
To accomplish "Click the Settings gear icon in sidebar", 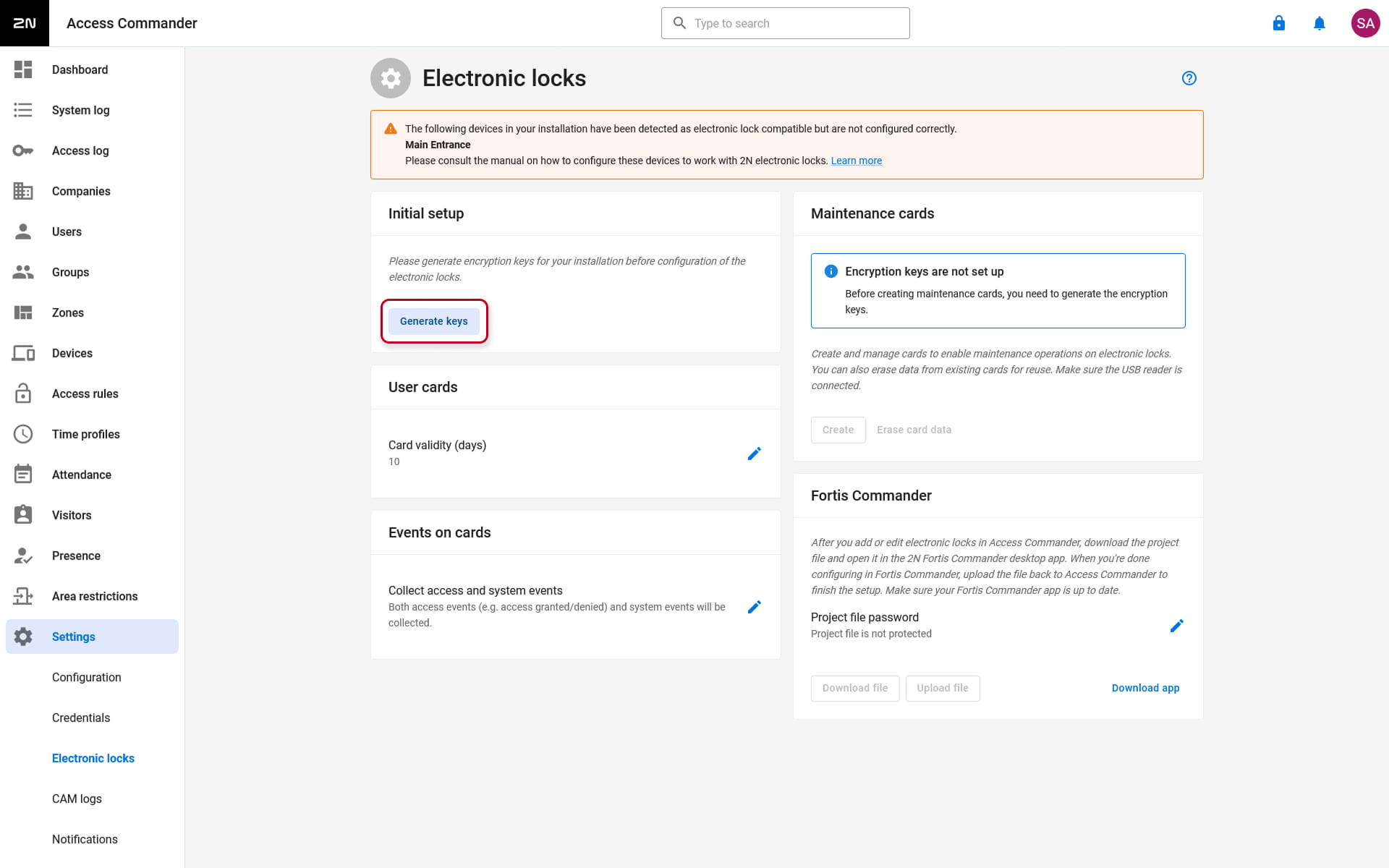I will (23, 637).
